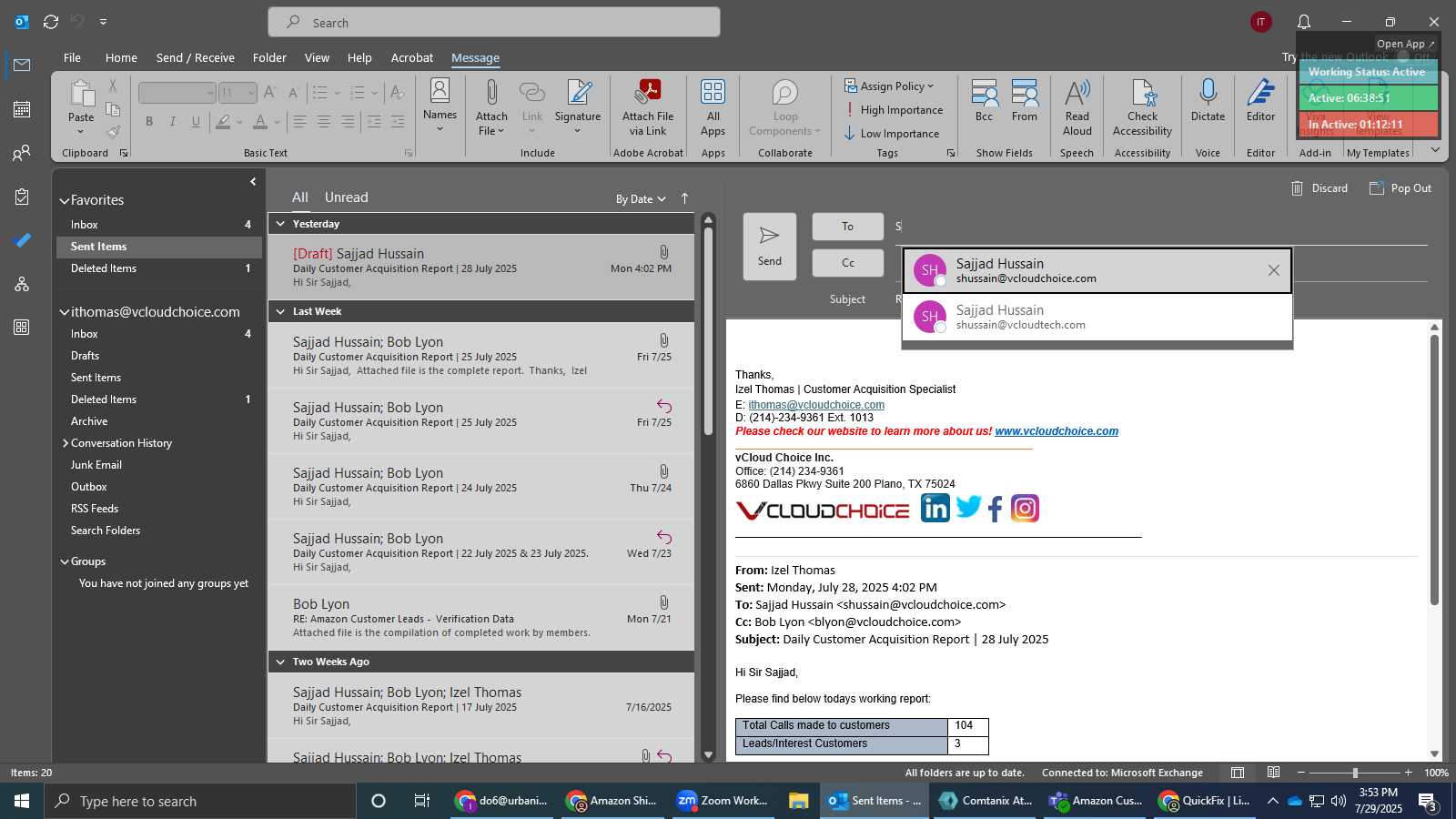Click the Send/Receive sync icon in title bar
1456x819 pixels.
tap(51, 21)
